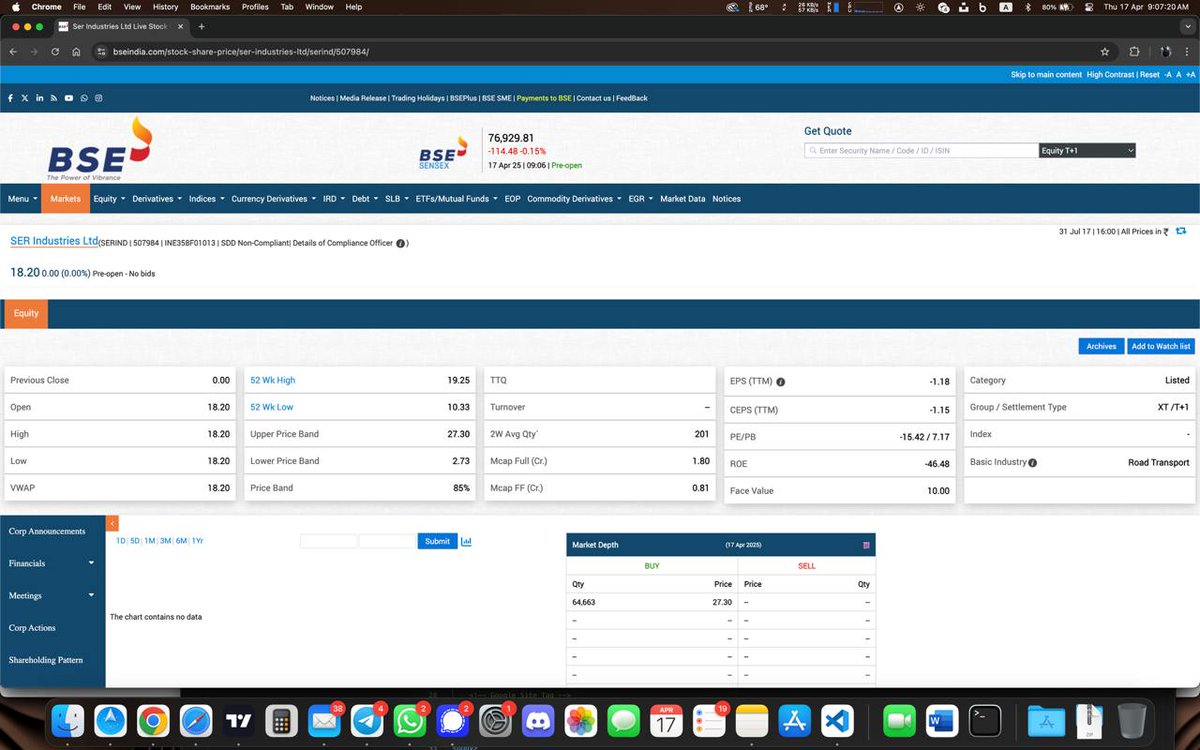Open TradingView from the Dock
This screenshot has width=1200, height=750.
[x=238, y=720]
